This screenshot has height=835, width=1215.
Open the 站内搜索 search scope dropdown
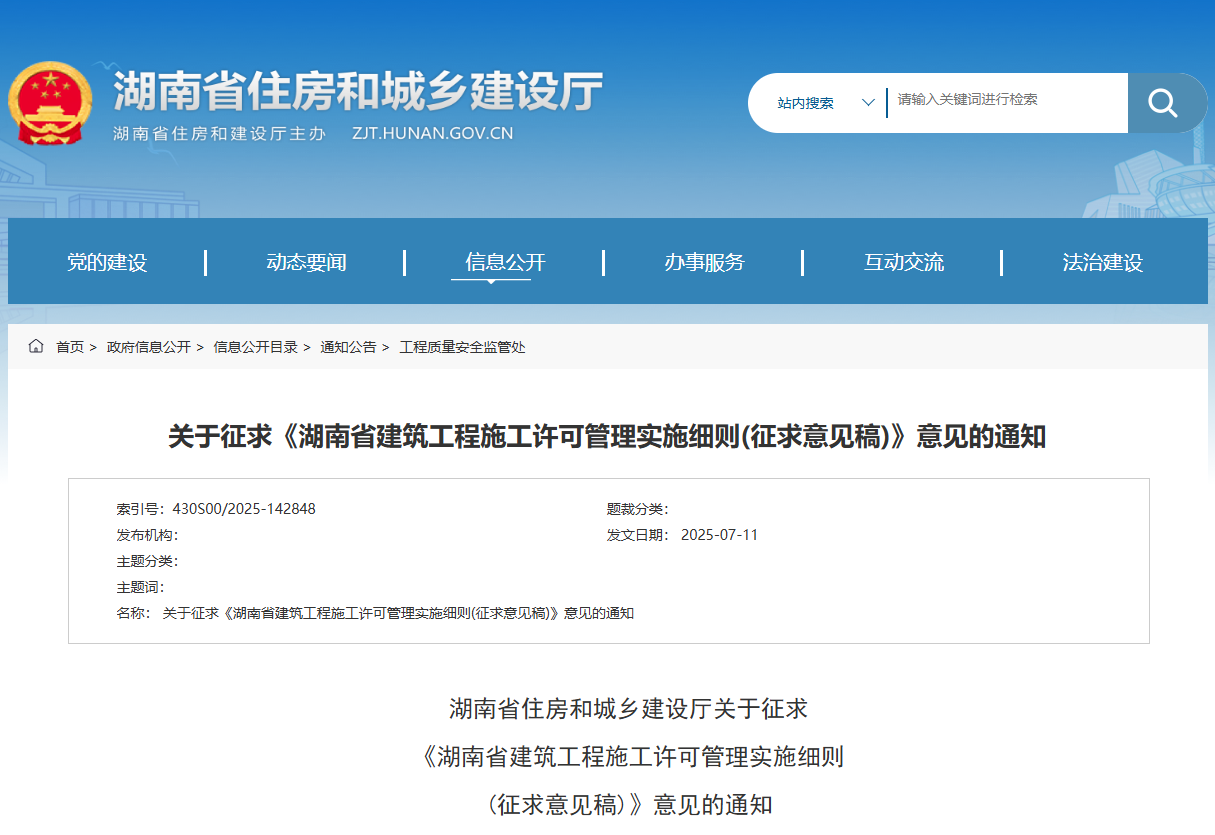click(x=805, y=102)
